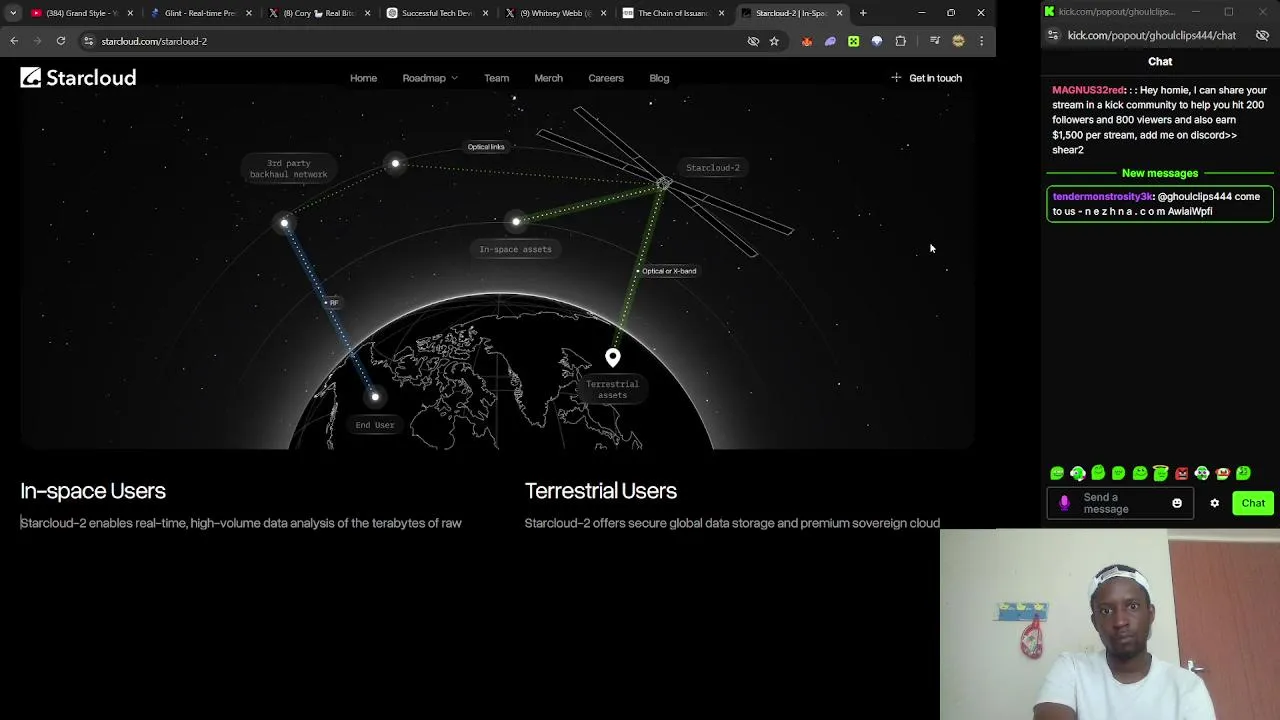Image resolution: width=1280 pixels, height=720 pixels.
Task: Open the Team nav link
Action: point(496,78)
